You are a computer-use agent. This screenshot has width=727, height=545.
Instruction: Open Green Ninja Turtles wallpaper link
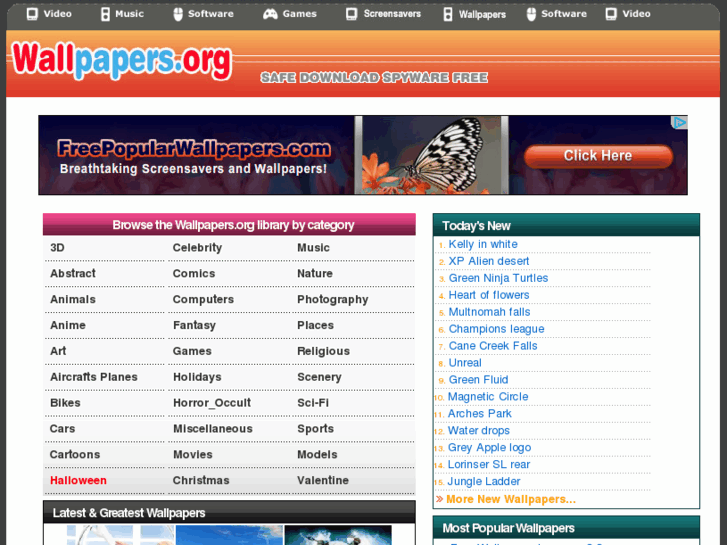coord(498,278)
